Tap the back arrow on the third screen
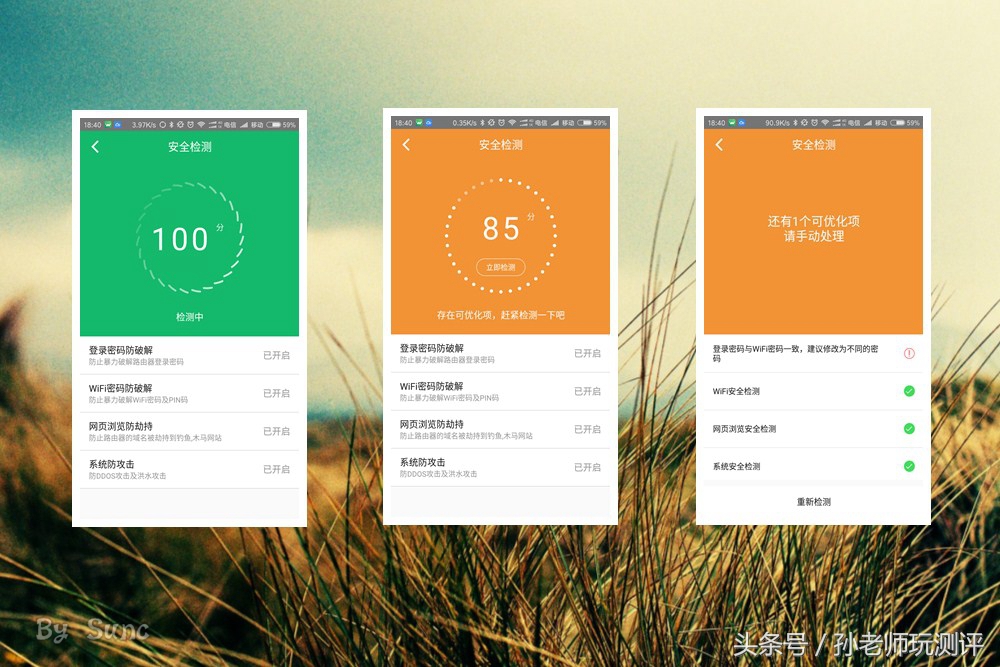Screen dimensions: 1000x667 (x=719, y=147)
